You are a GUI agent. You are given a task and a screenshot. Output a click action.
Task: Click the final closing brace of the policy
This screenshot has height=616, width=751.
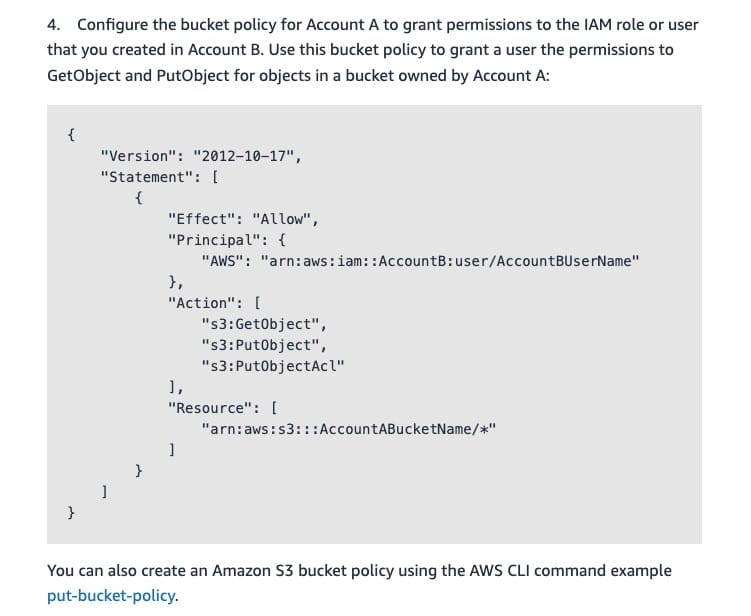tap(71, 513)
